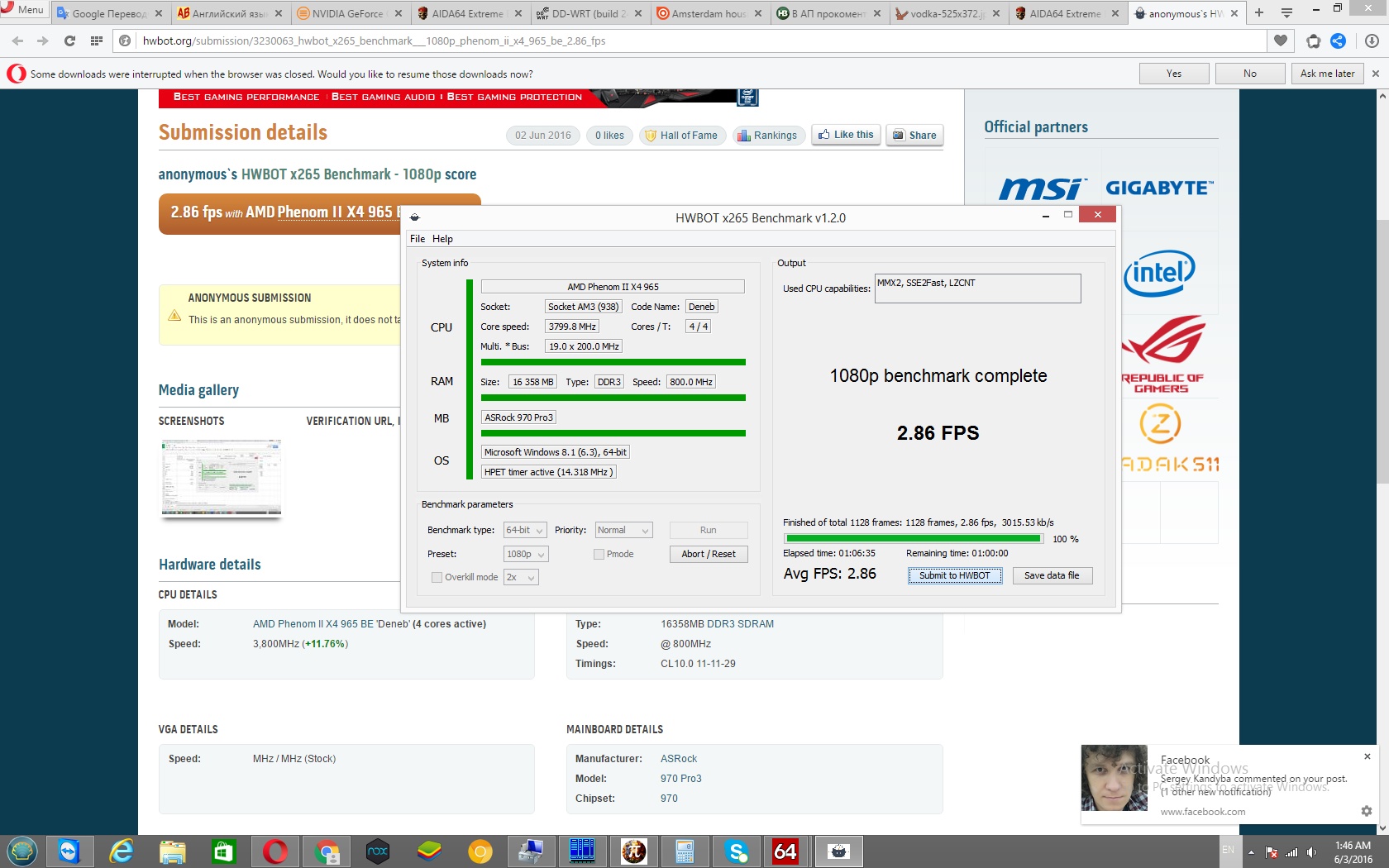Click the MSI partner logo
This screenshot has width=1389, height=868.
pos(1042,189)
